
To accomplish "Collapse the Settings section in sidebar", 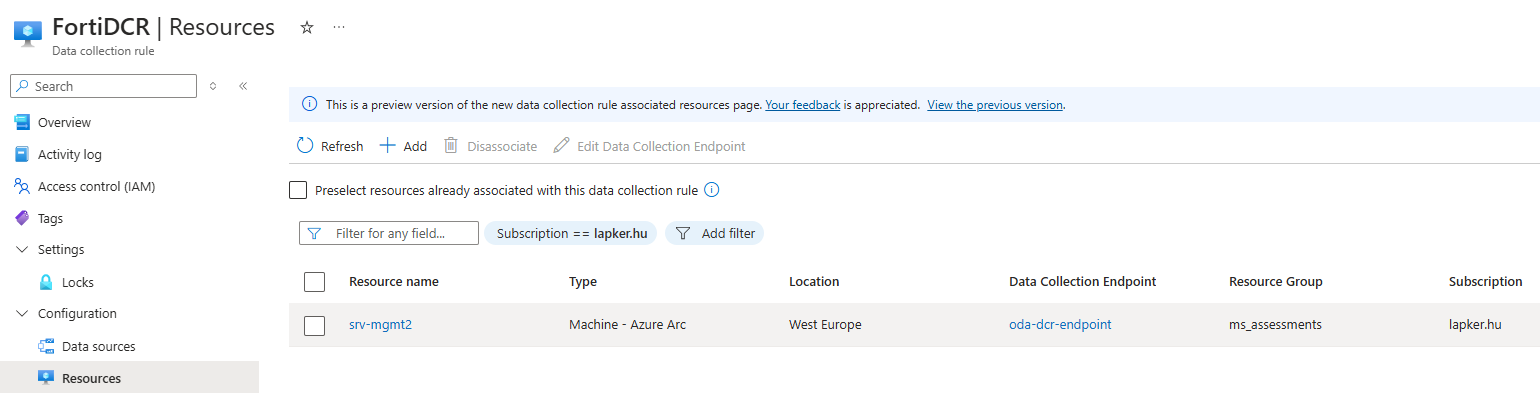I will (22, 250).
